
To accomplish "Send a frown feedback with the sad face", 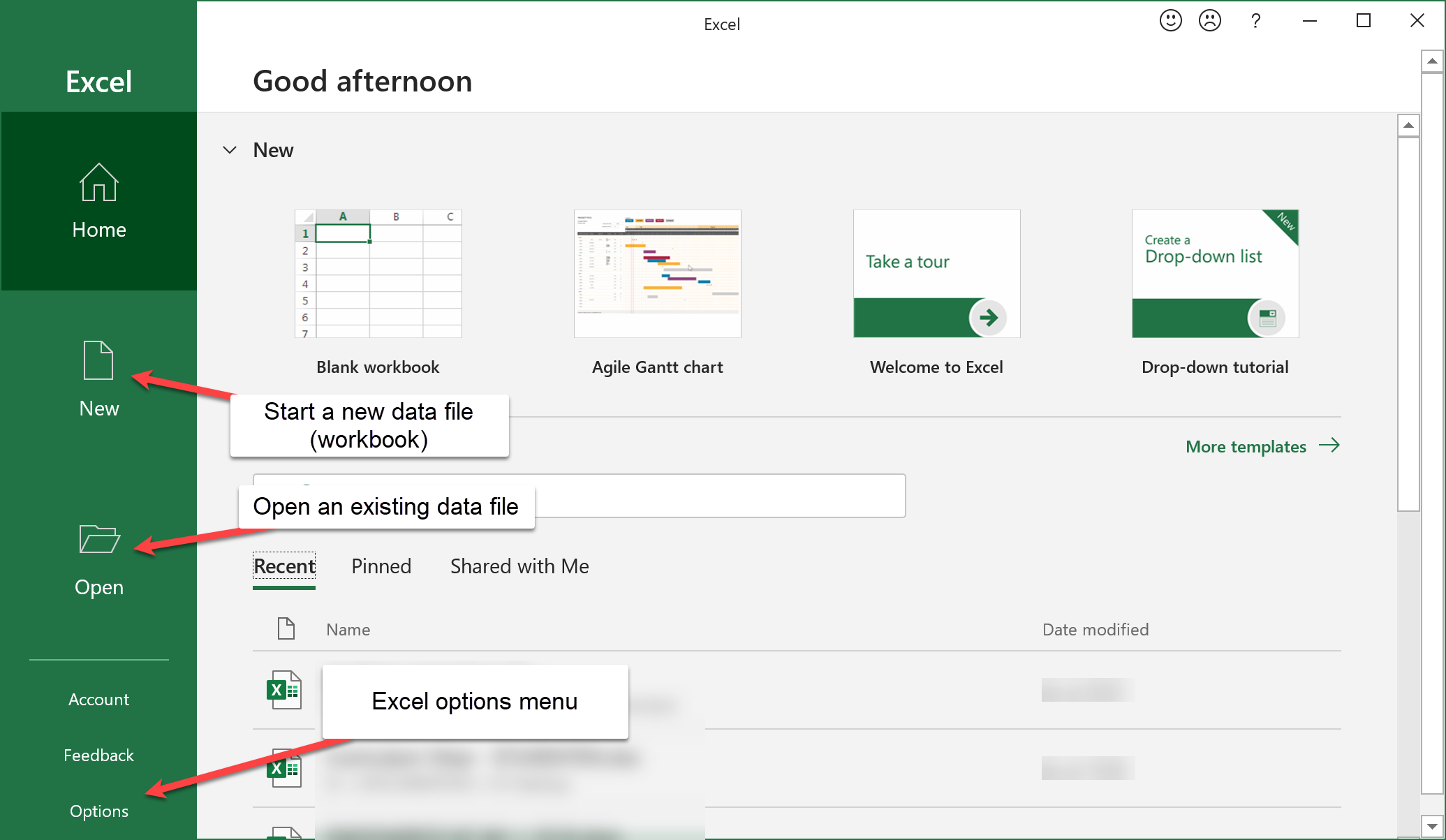I will [1209, 21].
